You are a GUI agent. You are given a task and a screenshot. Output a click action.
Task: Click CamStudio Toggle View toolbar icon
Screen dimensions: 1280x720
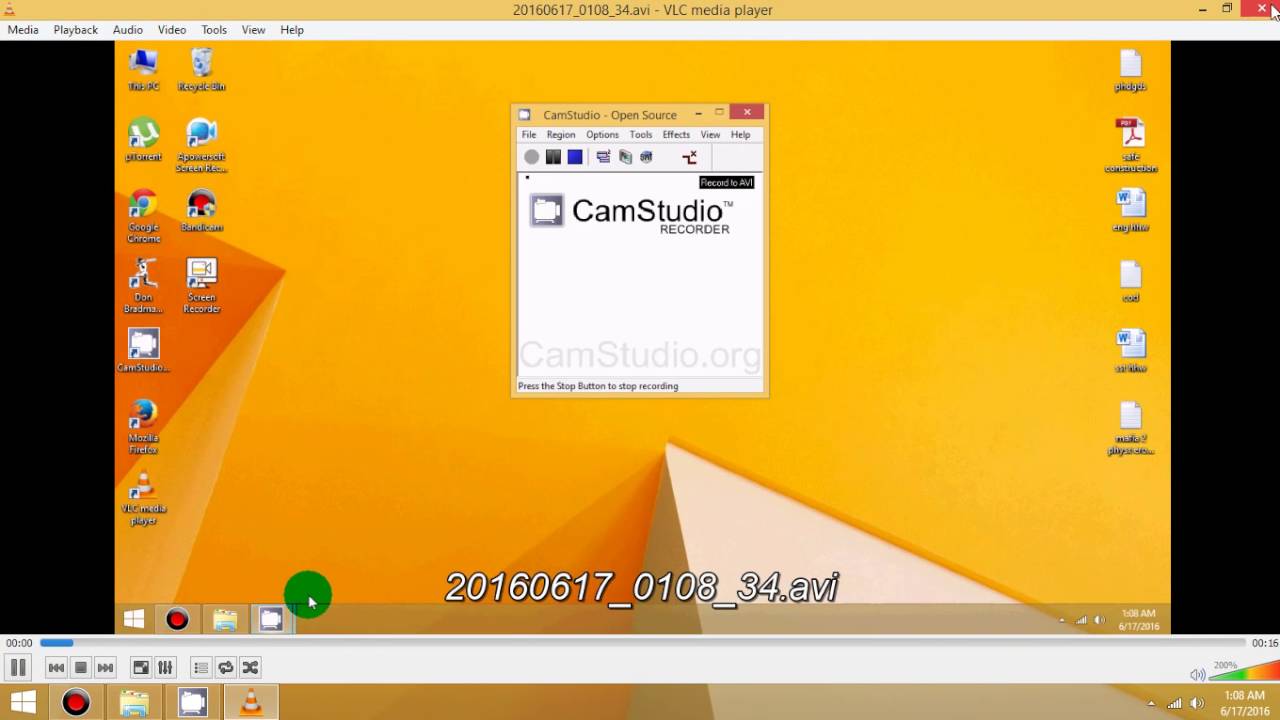603,157
